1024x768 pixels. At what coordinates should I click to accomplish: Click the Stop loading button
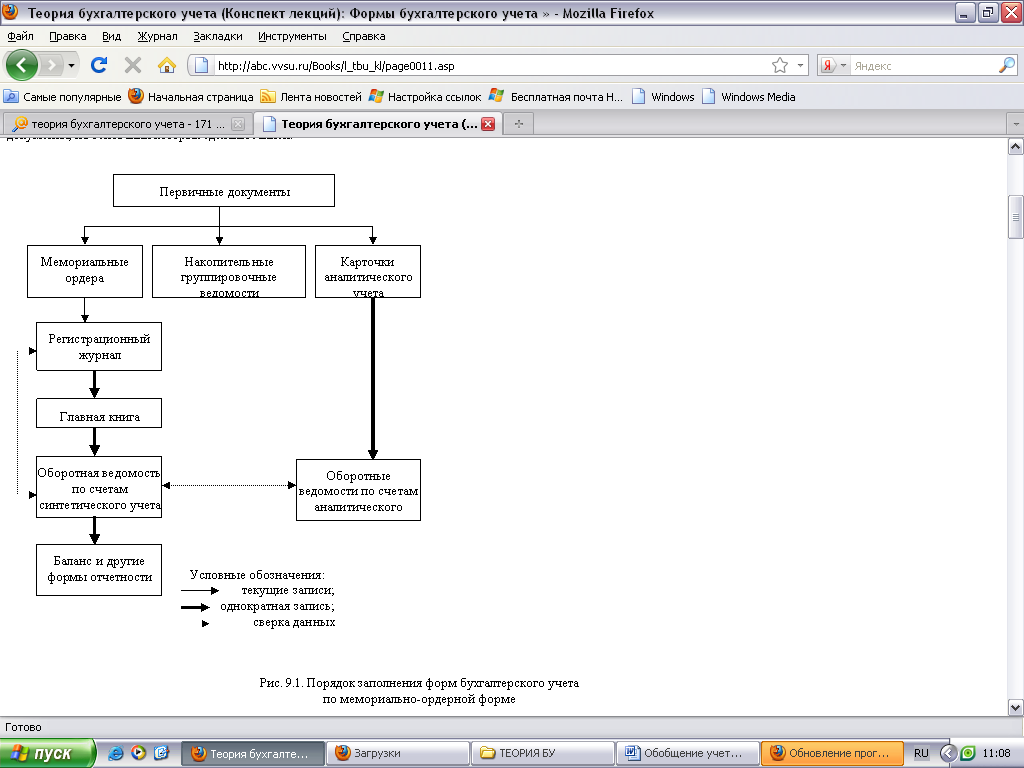pos(133,65)
